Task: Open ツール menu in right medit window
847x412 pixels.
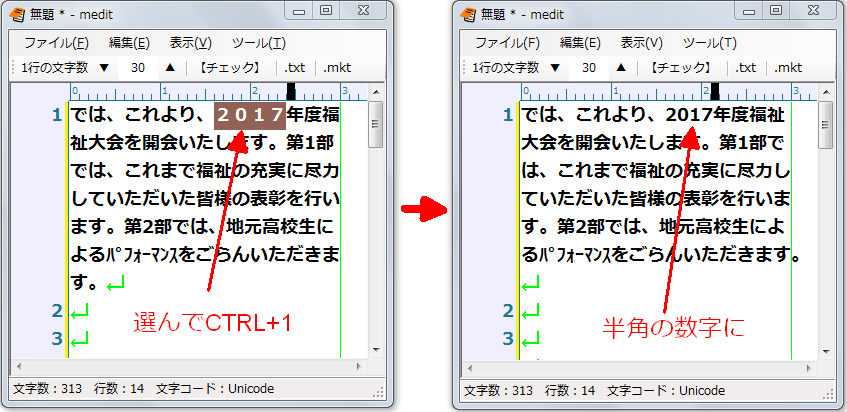Action: [x=710, y=43]
